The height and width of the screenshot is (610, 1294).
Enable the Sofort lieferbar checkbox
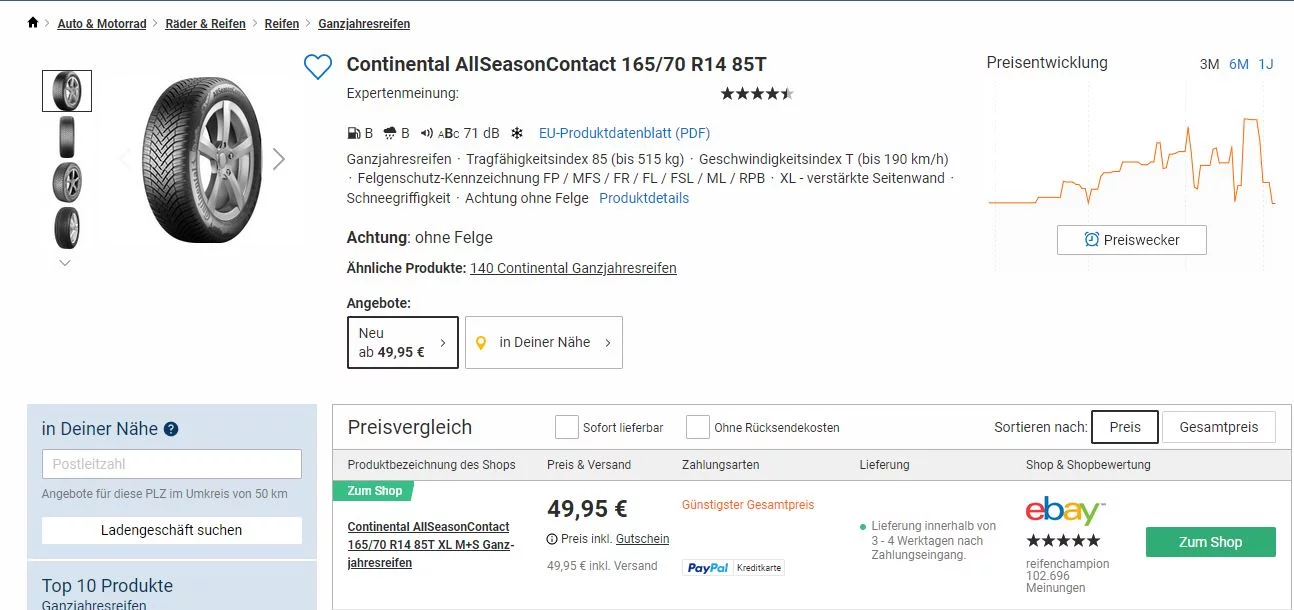(567, 427)
